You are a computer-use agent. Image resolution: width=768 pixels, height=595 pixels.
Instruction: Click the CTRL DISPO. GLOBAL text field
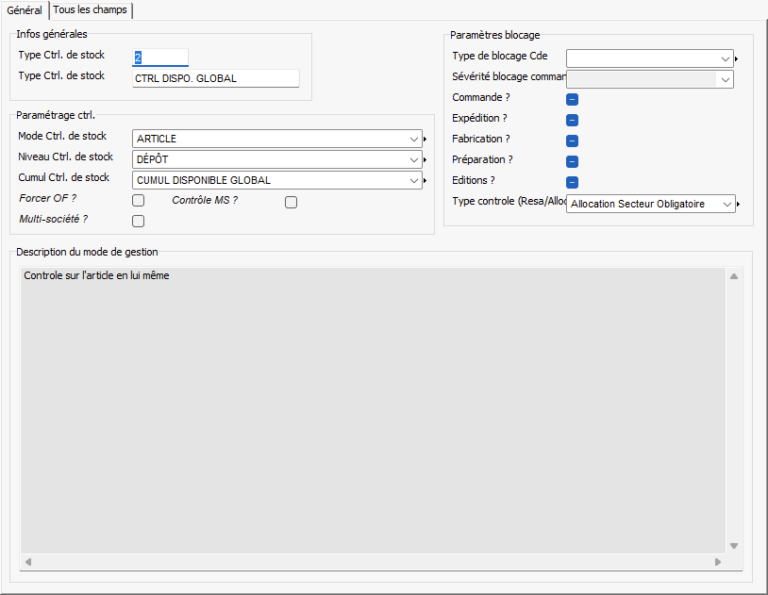[215, 78]
